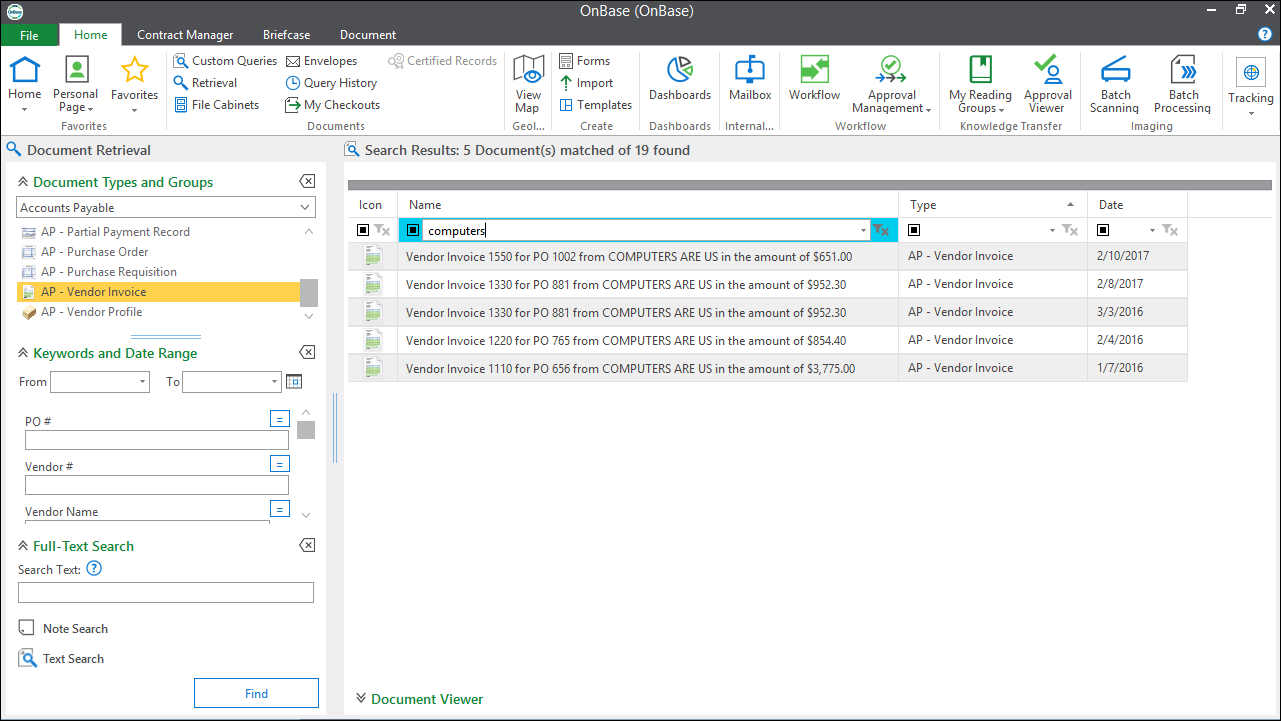Switch to the Document tab
Screen dimensions: 1281x721
(368, 35)
